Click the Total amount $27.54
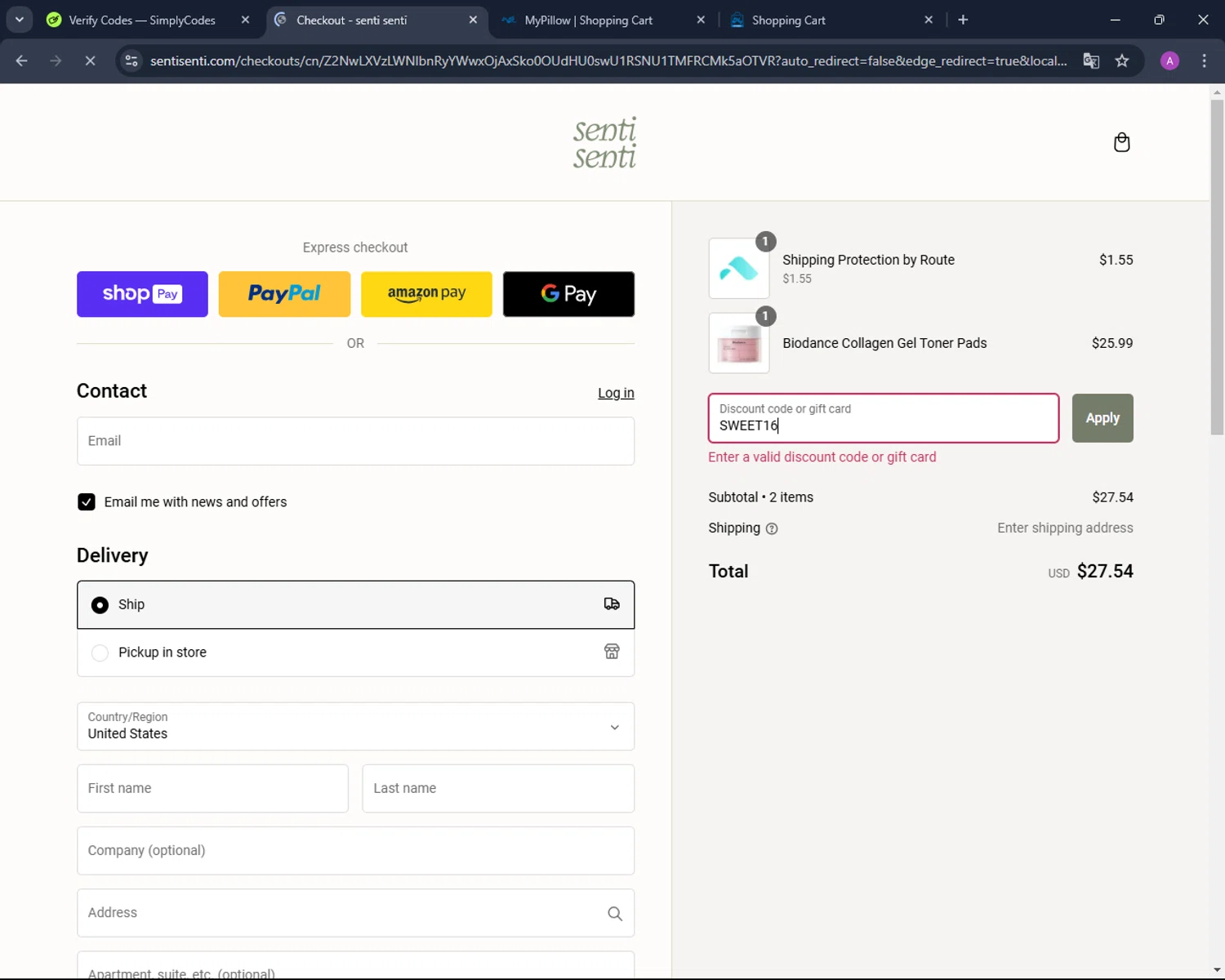This screenshot has width=1225, height=980. coord(1105,572)
